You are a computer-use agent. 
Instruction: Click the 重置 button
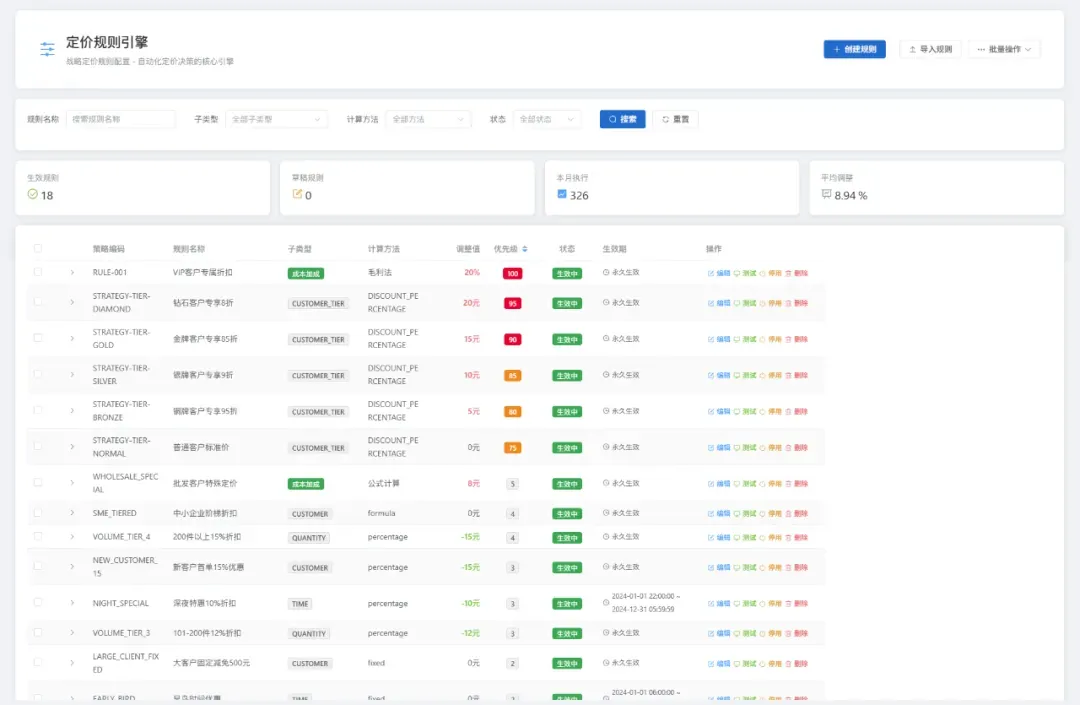[675, 119]
